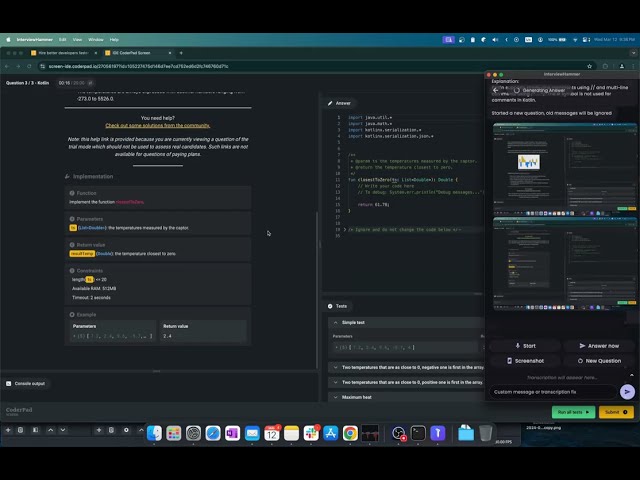Open Notes from the Dock

tap(291, 433)
